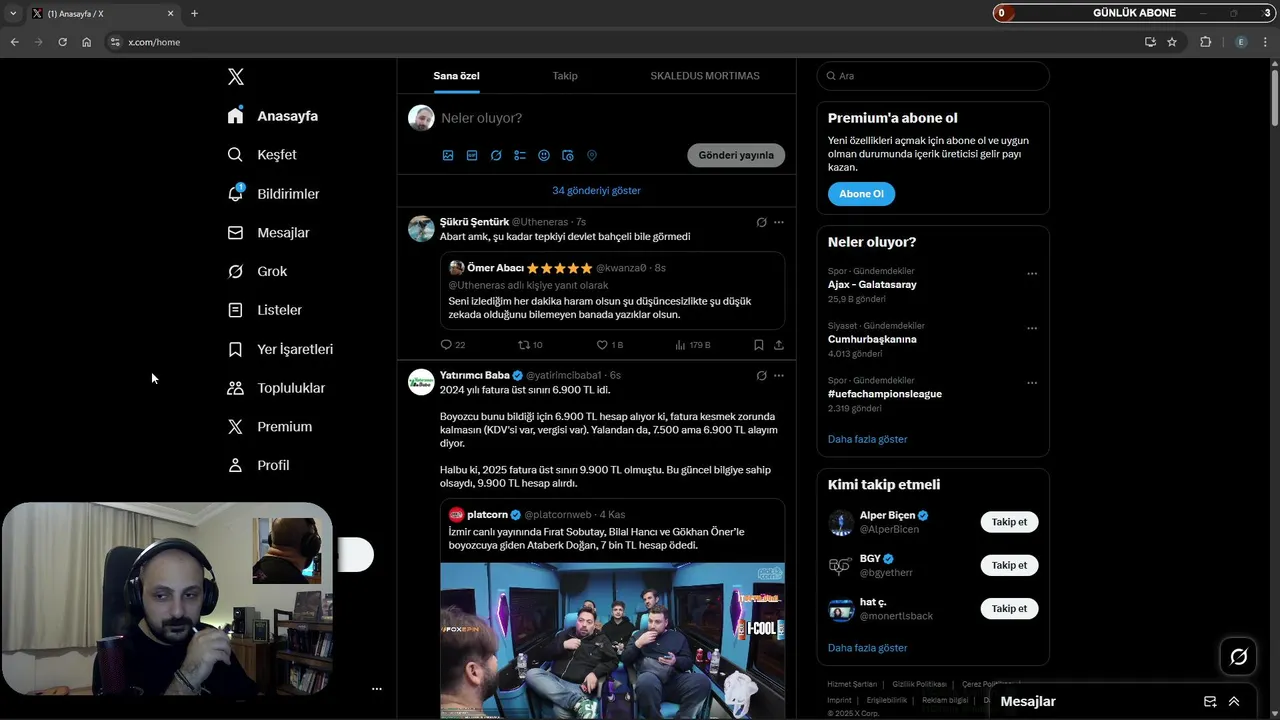Screen dimensions: 1280x720
Task: Reload the browser page
Action: [62, 42]
